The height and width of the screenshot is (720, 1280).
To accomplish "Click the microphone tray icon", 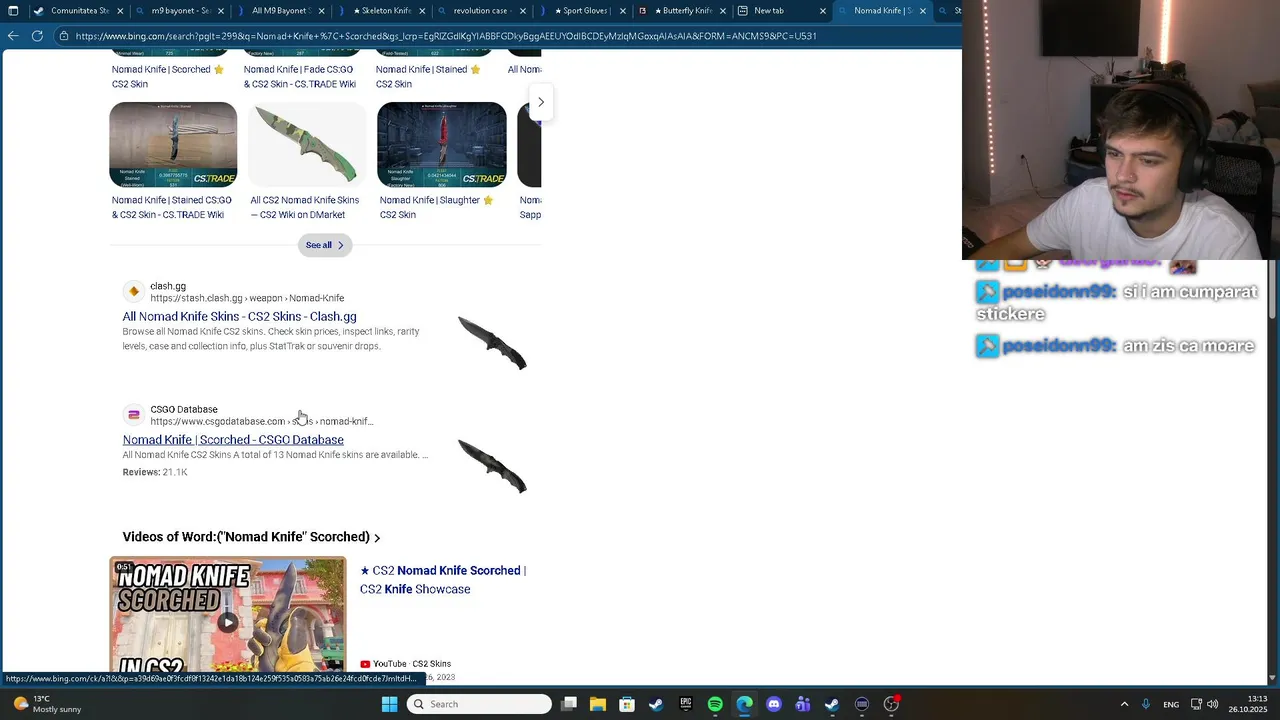I will (1146, 704).
